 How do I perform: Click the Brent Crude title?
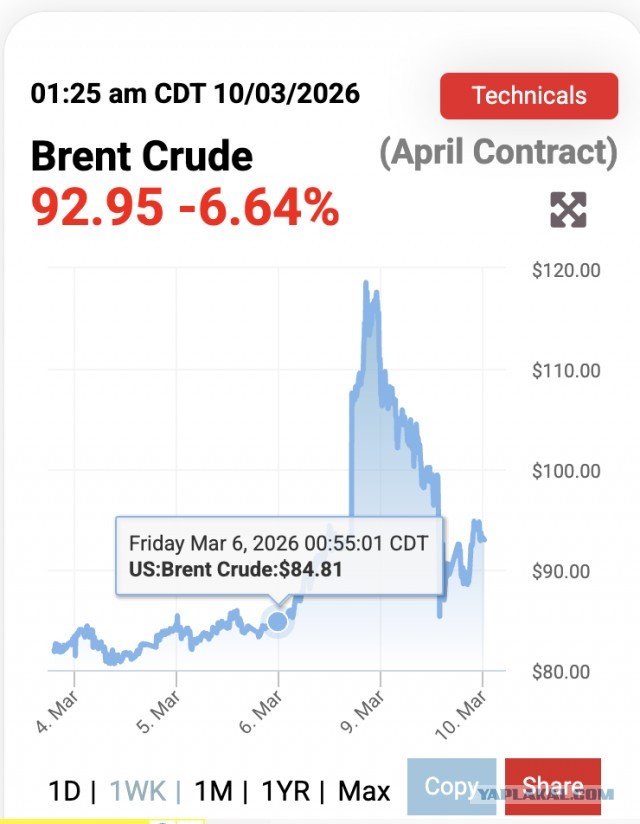coord(142,156)
